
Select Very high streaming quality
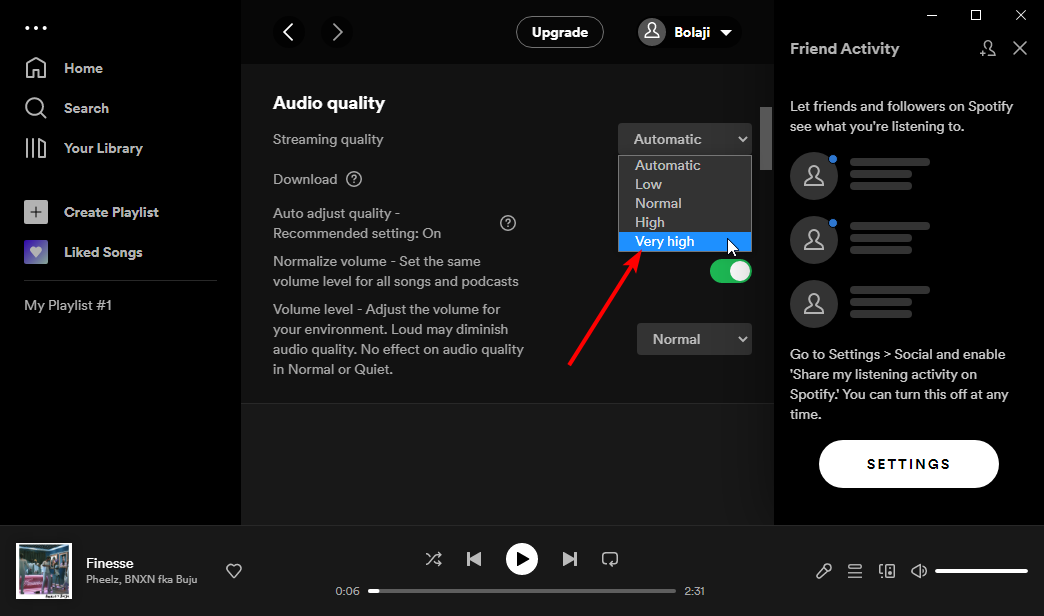click(x=685, y=242)
